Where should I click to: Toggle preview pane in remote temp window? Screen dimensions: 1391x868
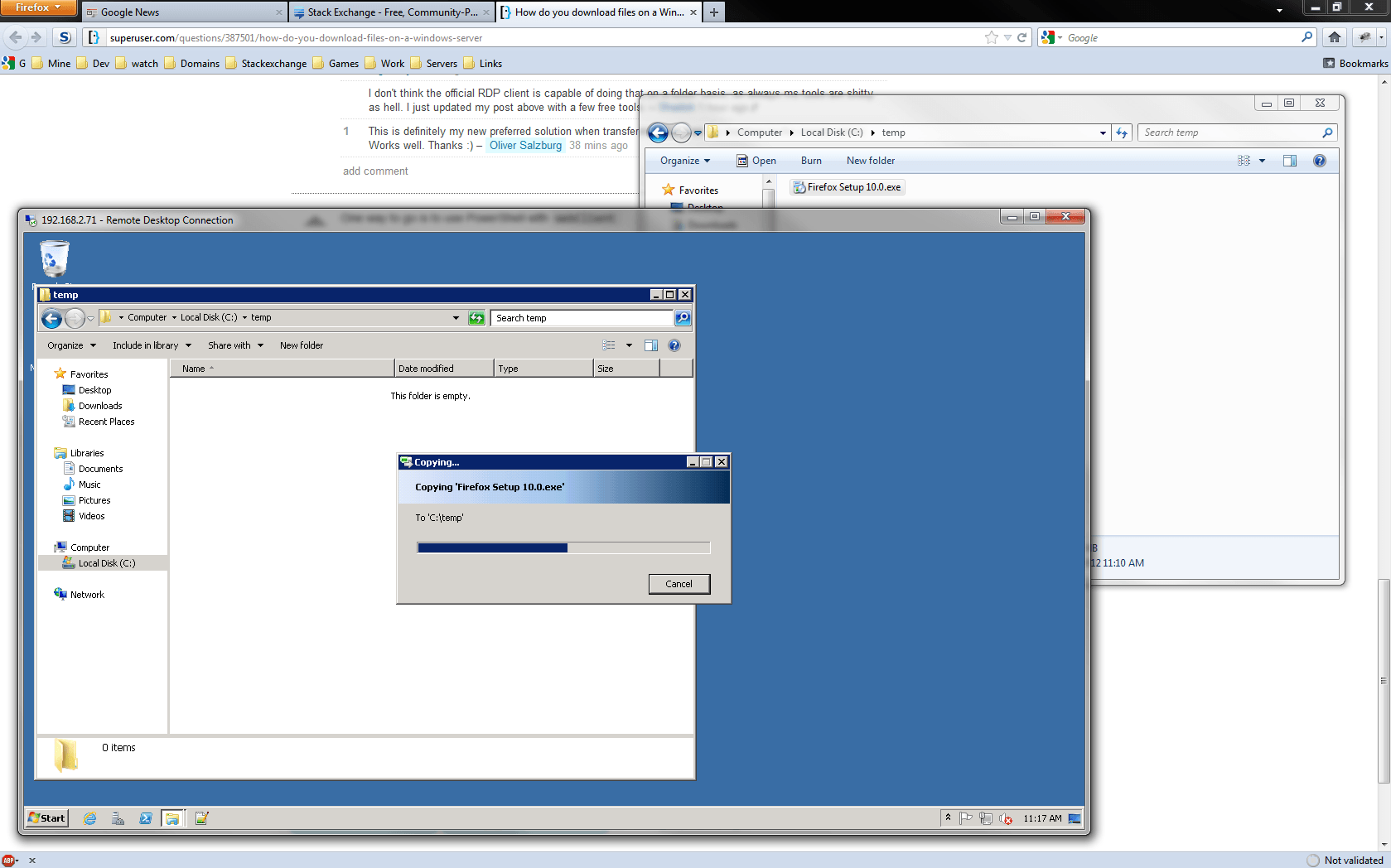651,345
